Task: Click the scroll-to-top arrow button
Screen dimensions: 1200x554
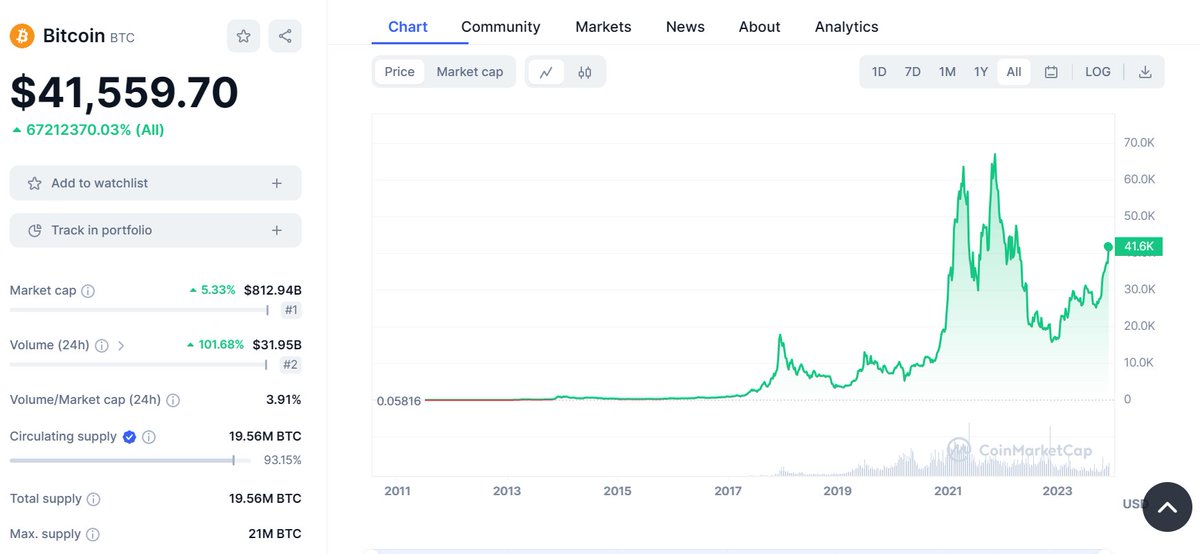Action: tap(1167, 507)
